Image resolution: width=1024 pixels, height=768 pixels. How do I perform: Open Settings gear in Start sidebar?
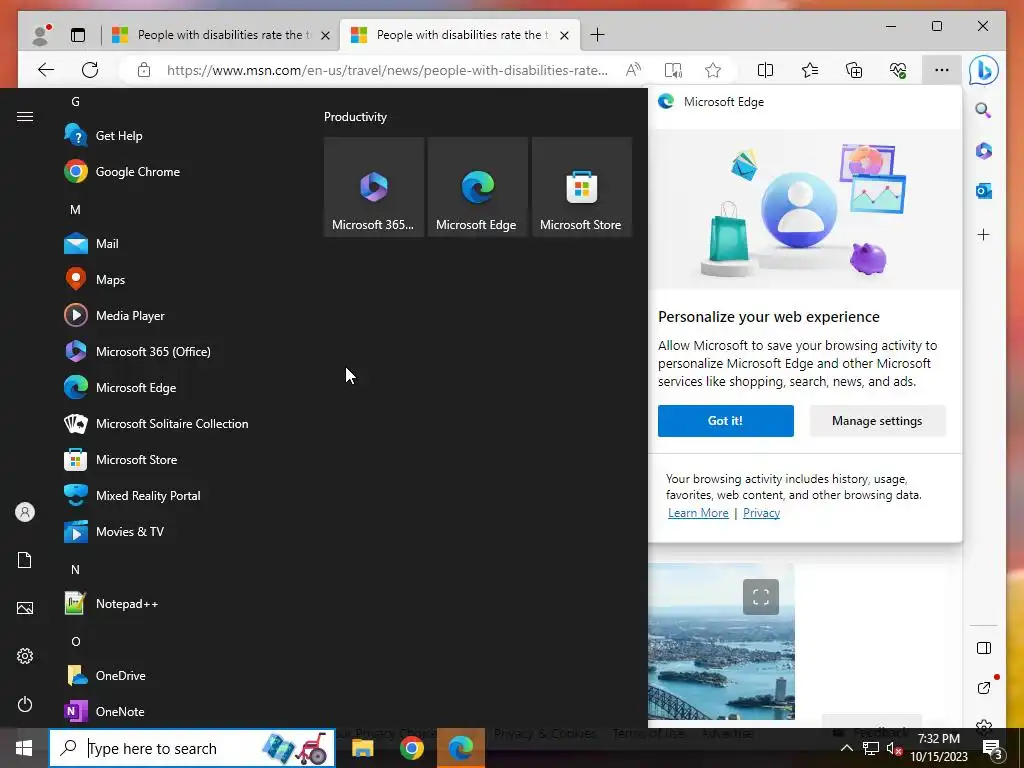click(x=25, y=656)
